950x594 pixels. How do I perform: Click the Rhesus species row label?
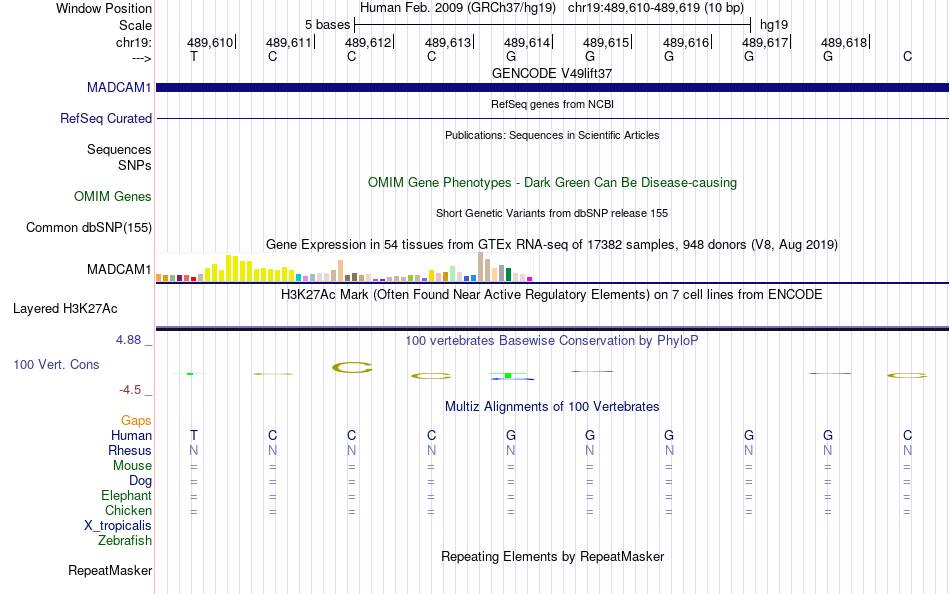130,450
